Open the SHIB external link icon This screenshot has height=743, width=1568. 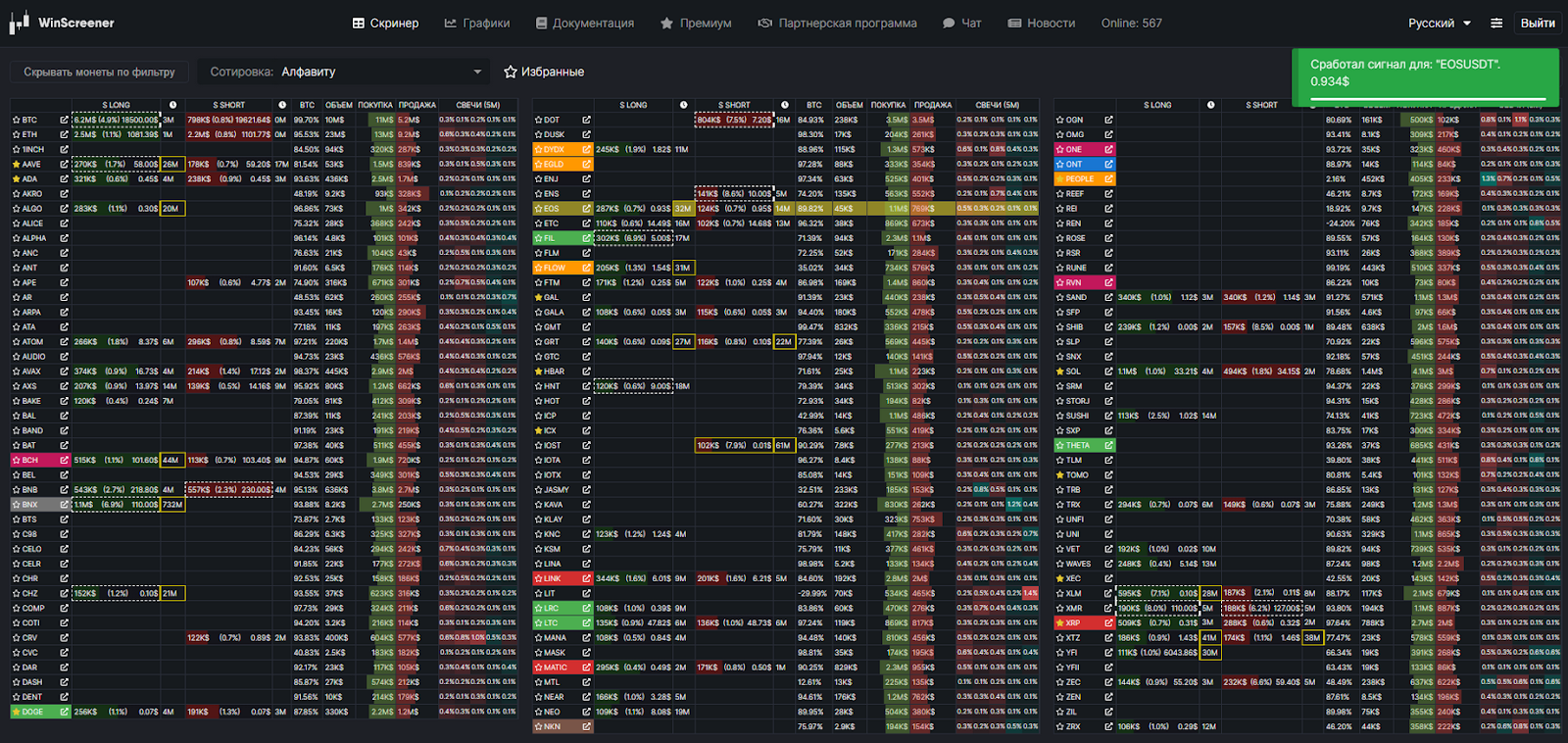click(1108, 327)
